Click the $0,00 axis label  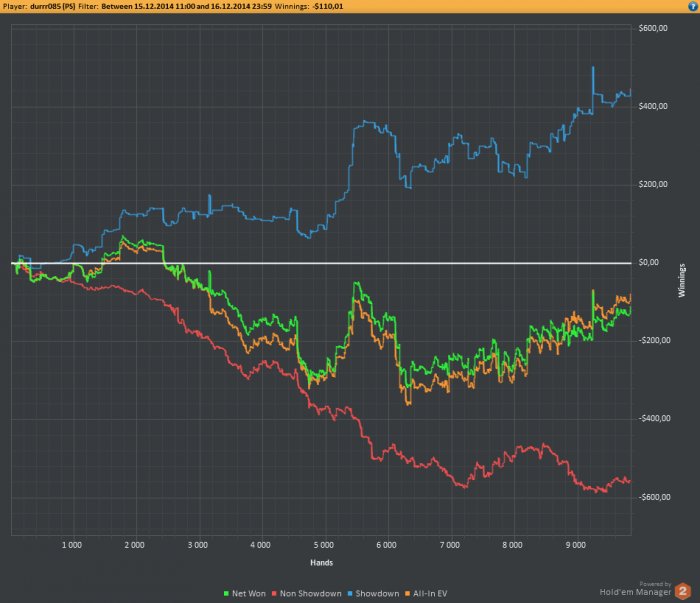(x=649, y=262)
